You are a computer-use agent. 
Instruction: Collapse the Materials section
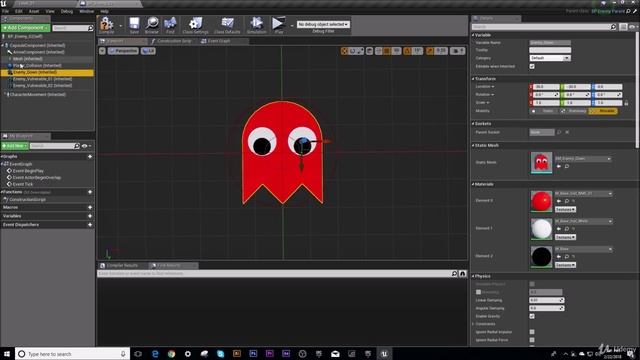[x=473, y=184]
